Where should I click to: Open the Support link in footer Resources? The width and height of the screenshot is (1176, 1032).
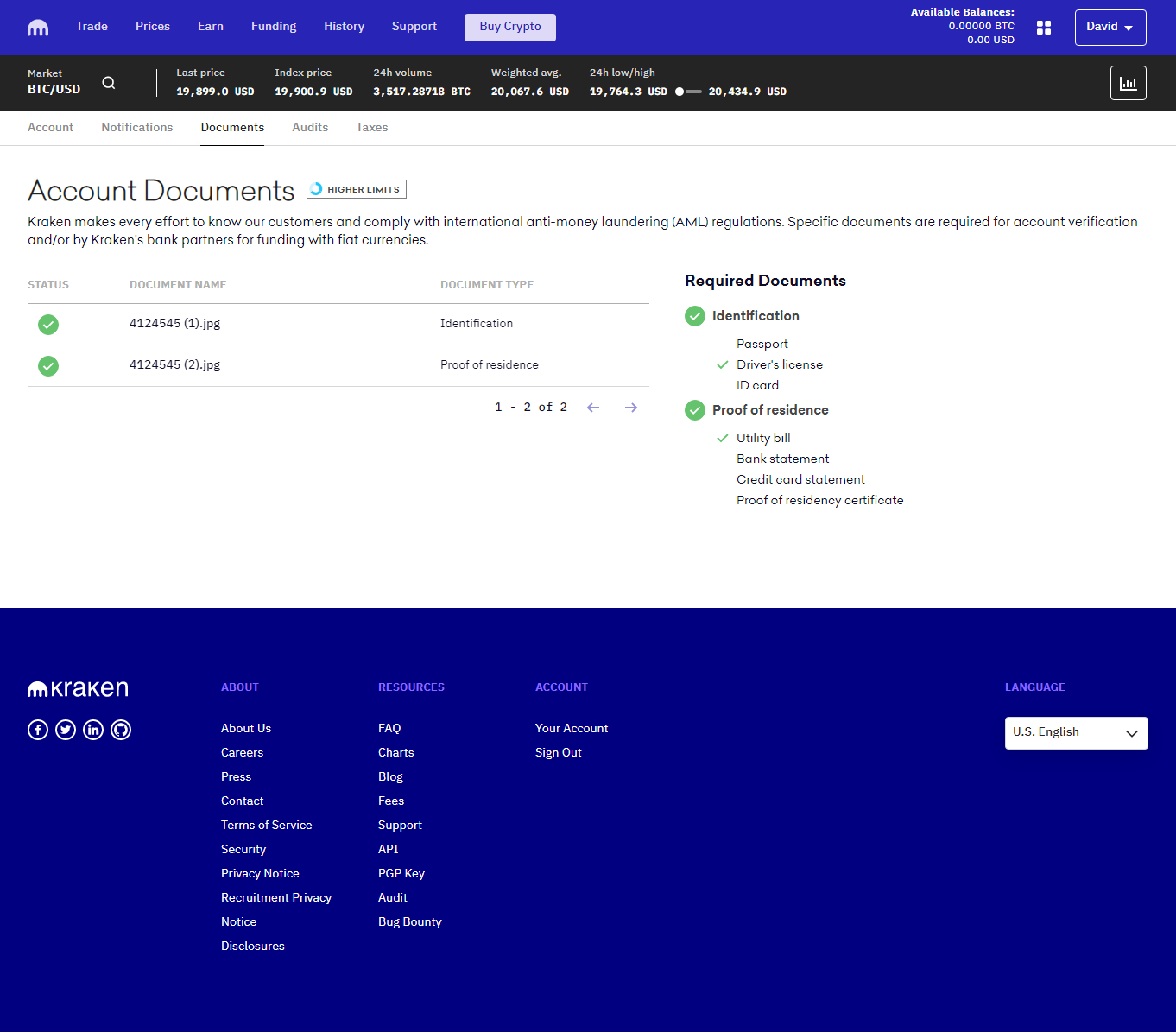coord(400,826)
